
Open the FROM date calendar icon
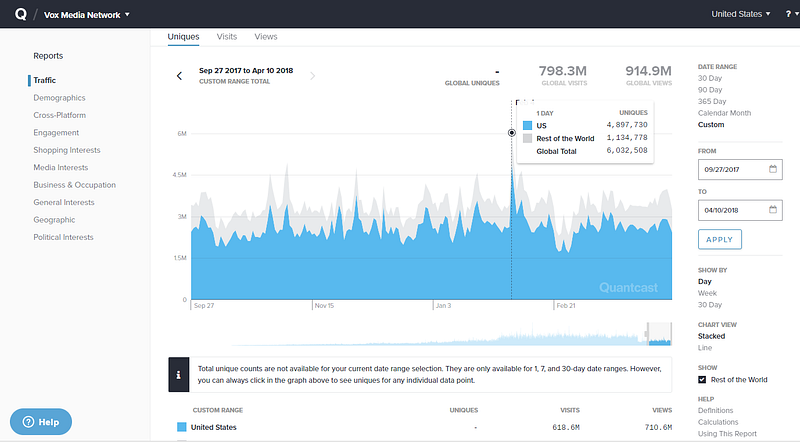click(772, 169)
